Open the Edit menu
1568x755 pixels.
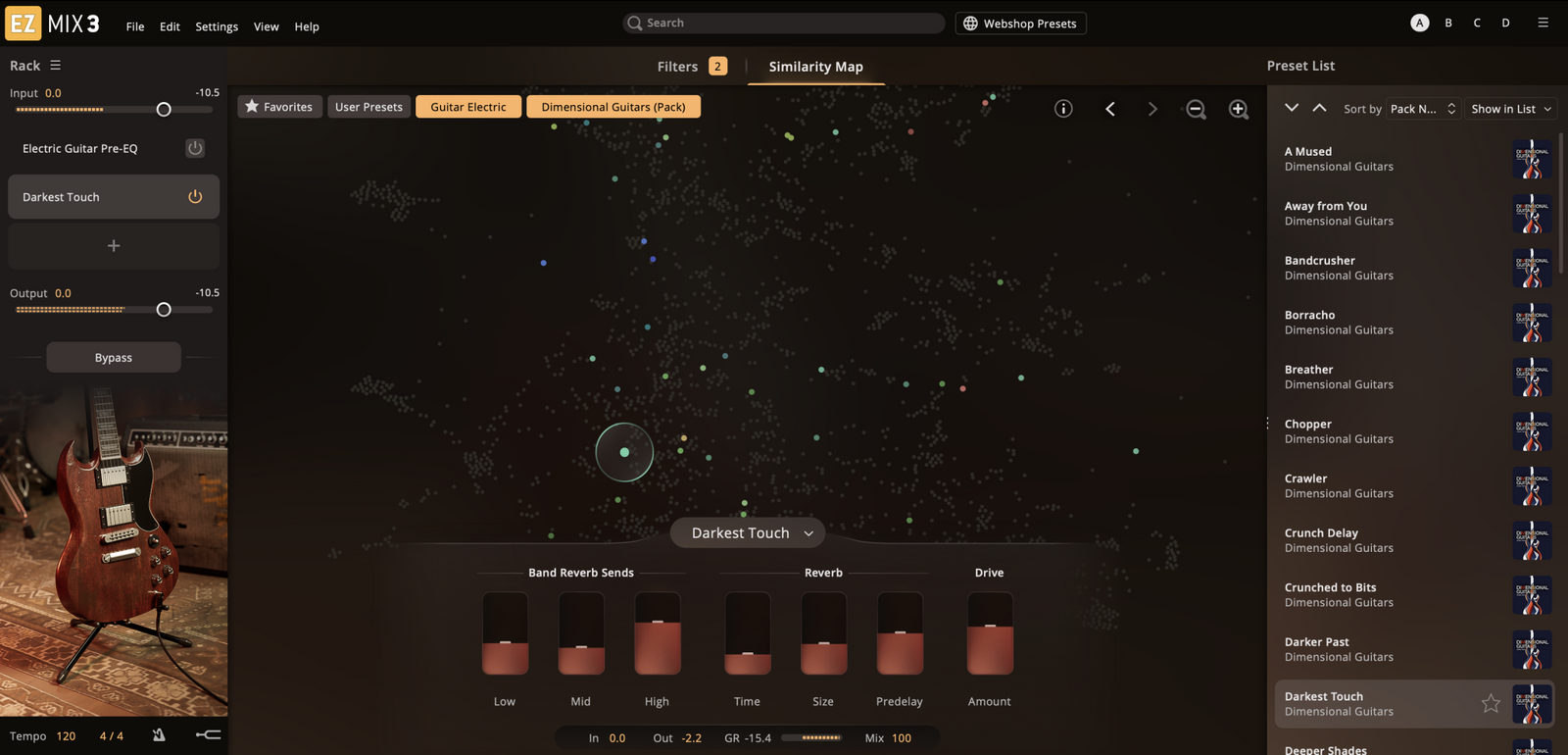(170, 26)
